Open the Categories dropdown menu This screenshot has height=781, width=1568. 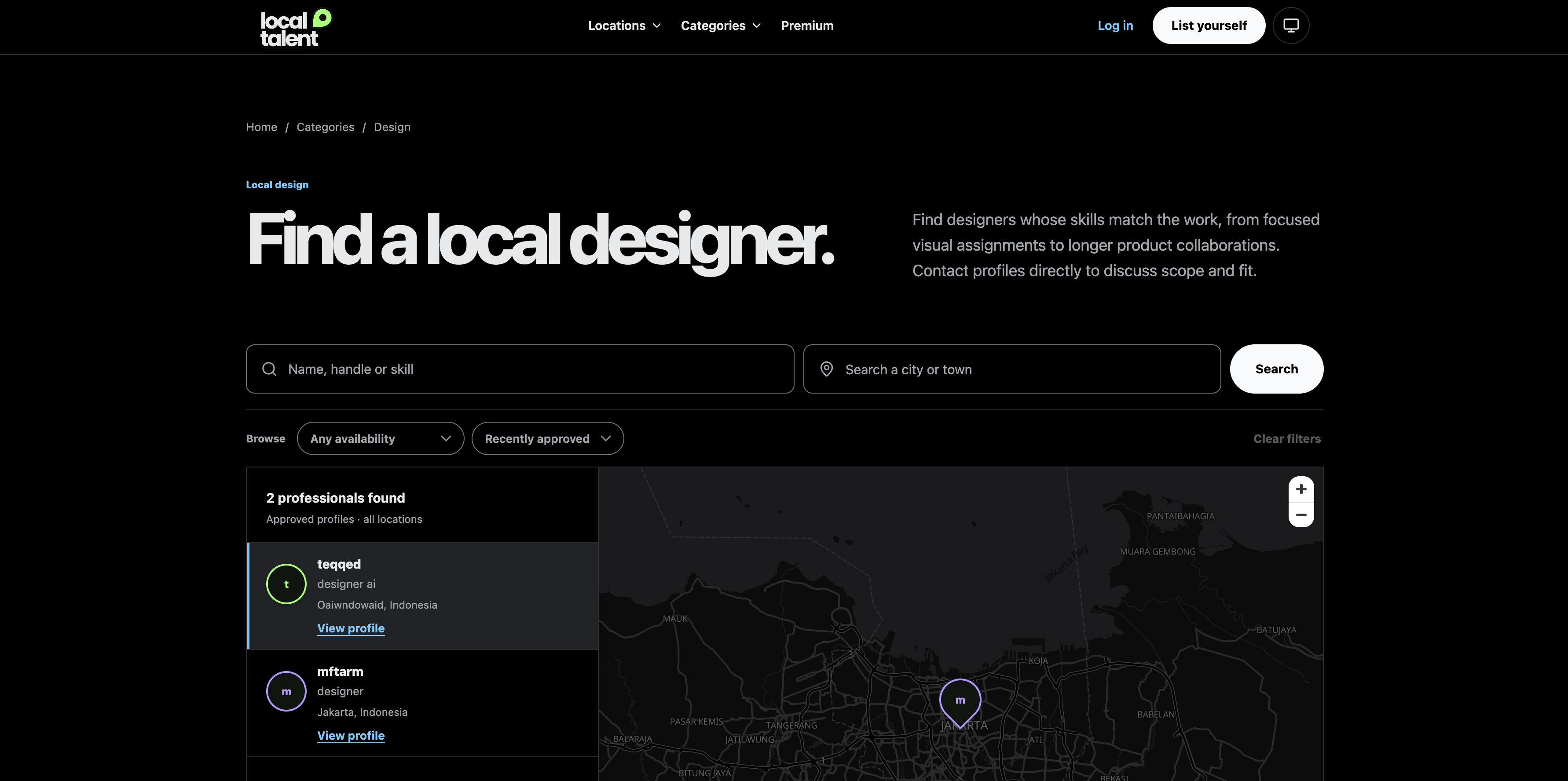coord(721,26)
